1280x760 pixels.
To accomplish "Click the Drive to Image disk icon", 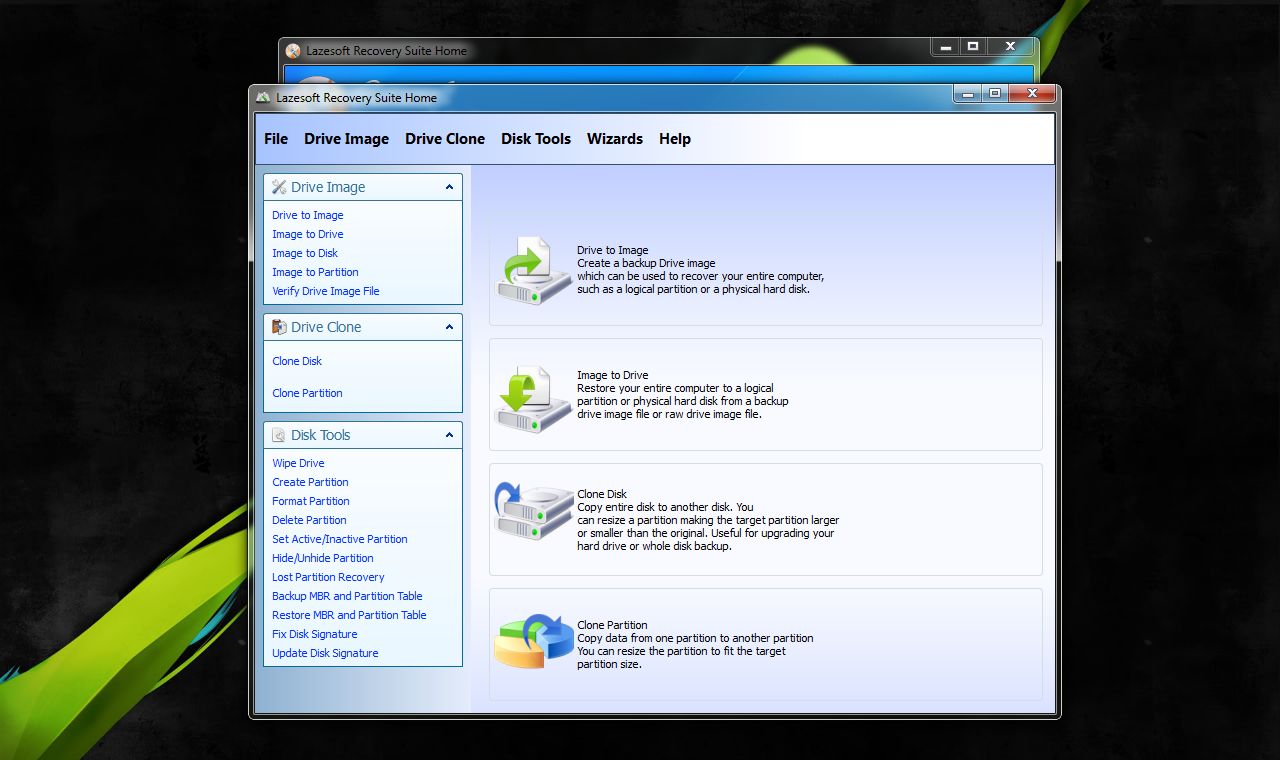I will [x=533, y=270].
